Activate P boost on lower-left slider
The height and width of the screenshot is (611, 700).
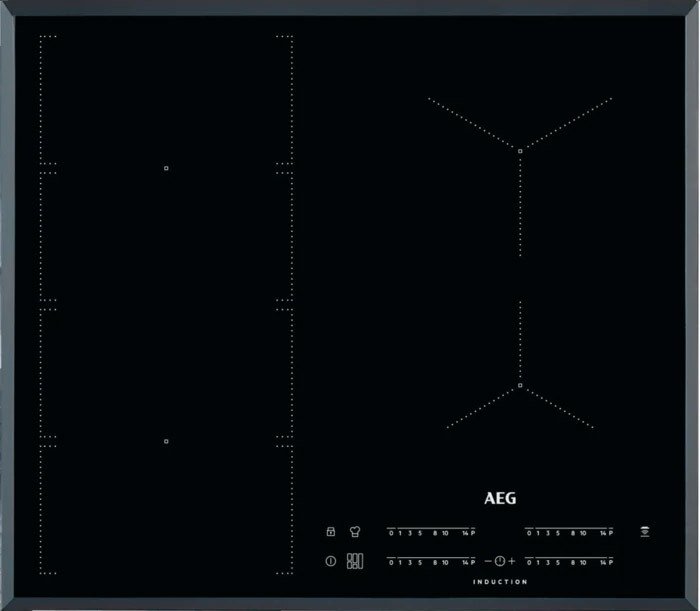click(x=473, y=563)
